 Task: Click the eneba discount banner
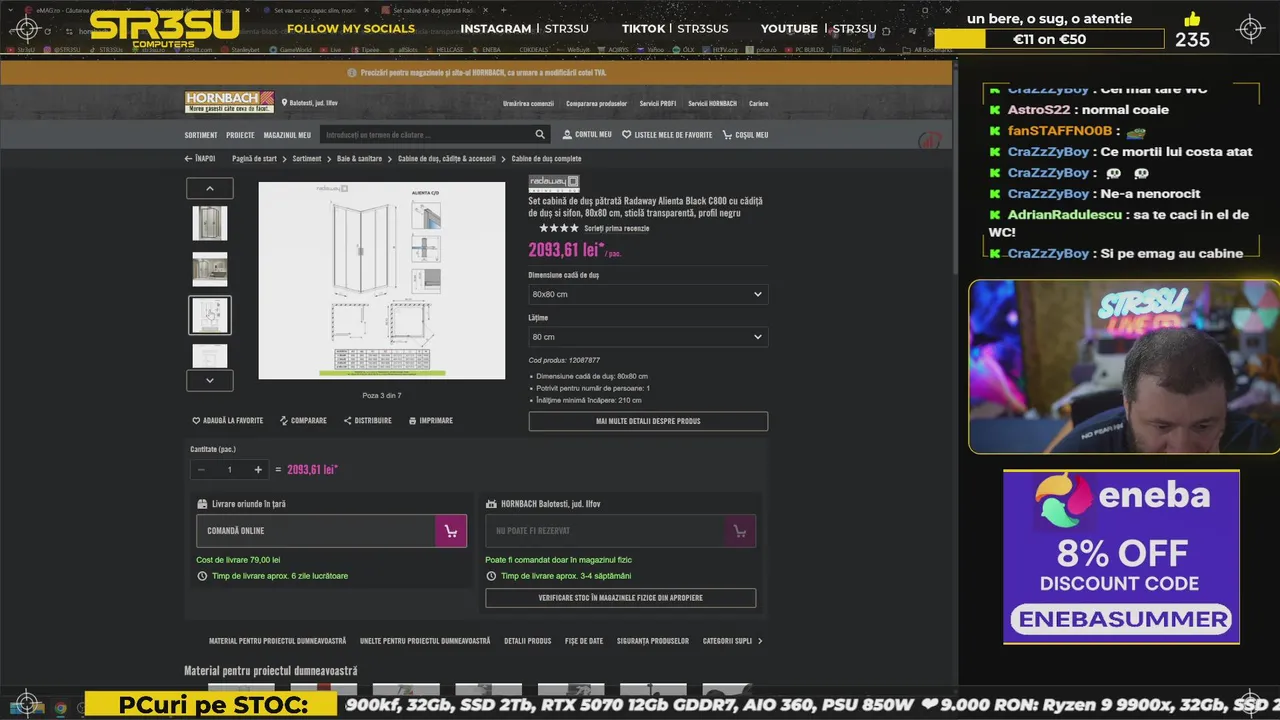[1121, 557]
